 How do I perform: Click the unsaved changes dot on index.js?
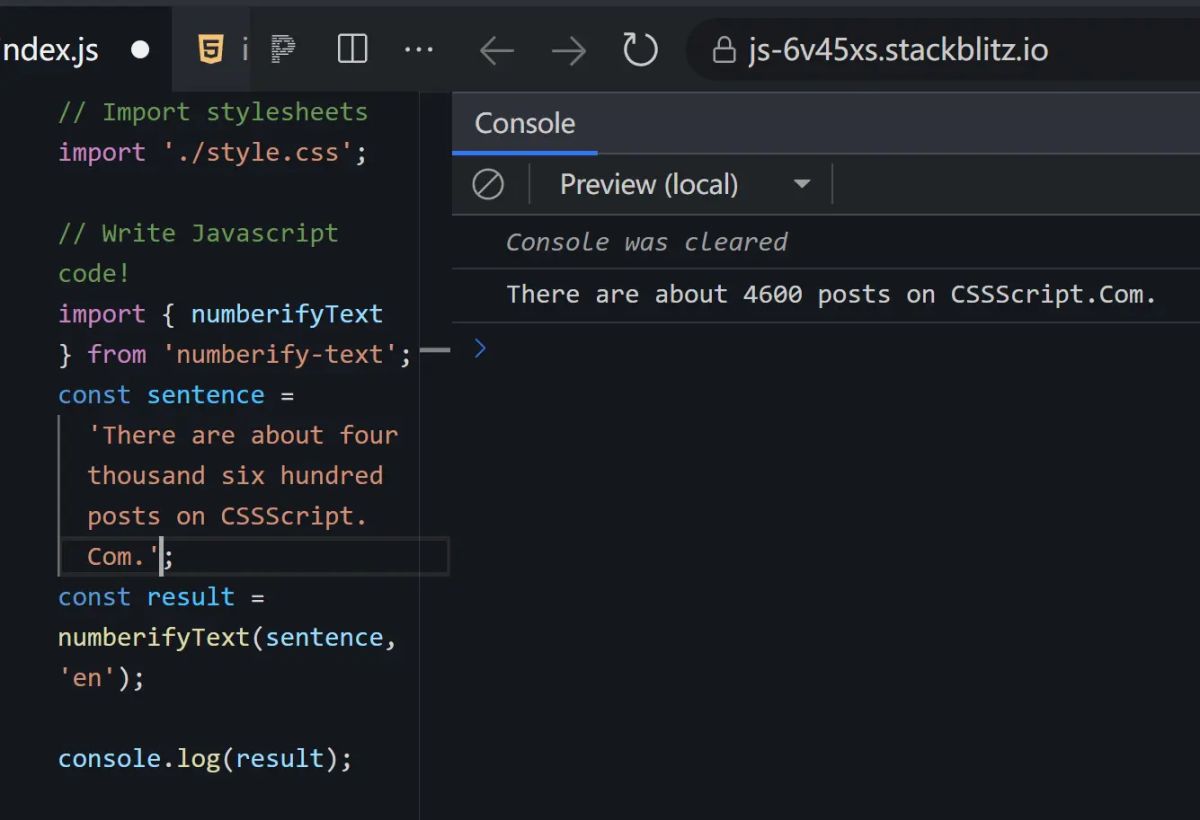click(139, 48)
